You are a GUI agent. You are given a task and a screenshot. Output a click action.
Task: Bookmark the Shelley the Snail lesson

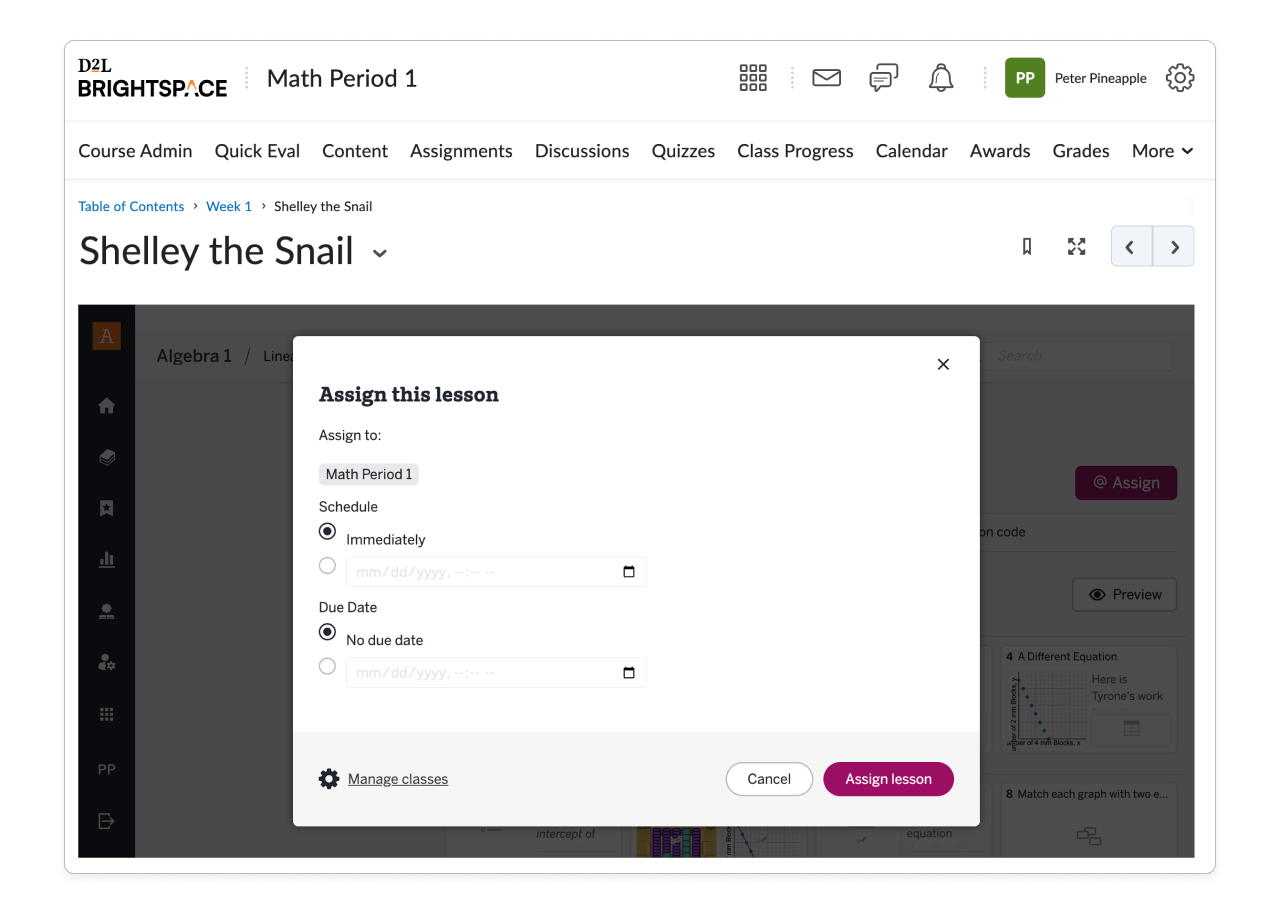point(1026,246)
